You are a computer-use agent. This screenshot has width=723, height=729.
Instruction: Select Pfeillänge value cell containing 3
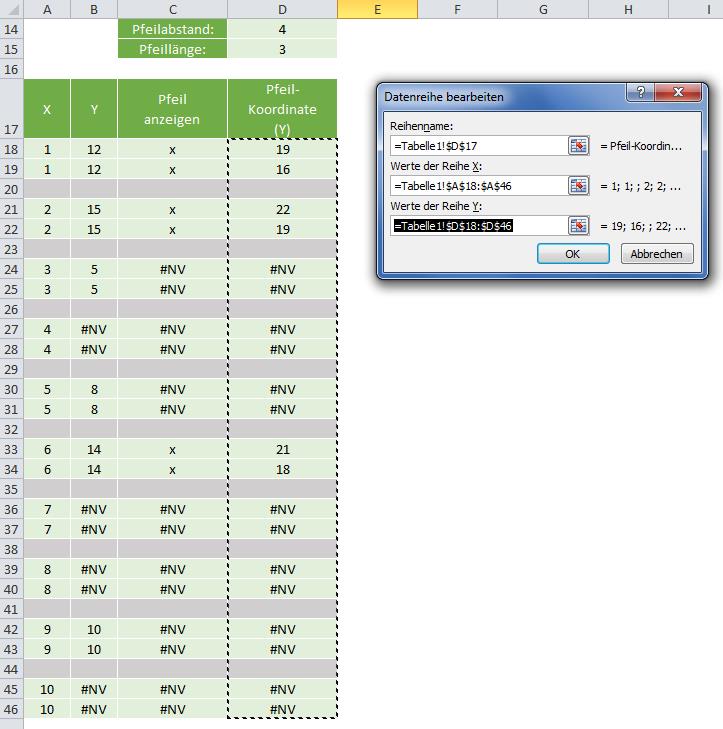(x=282, y=49)
